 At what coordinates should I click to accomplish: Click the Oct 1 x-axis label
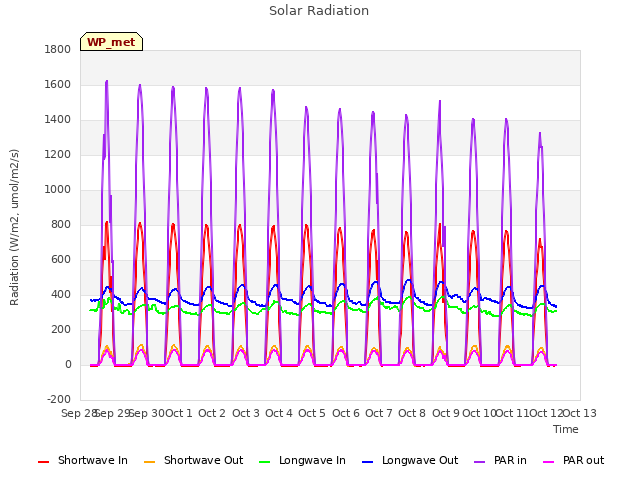179,413
